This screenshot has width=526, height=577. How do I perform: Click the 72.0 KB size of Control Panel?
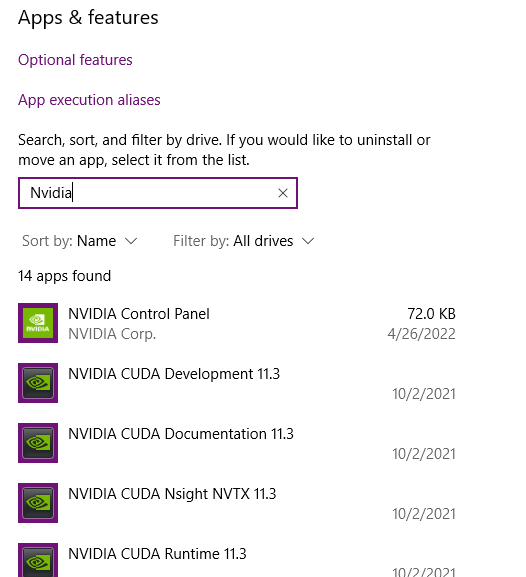[x=431, y=314]
